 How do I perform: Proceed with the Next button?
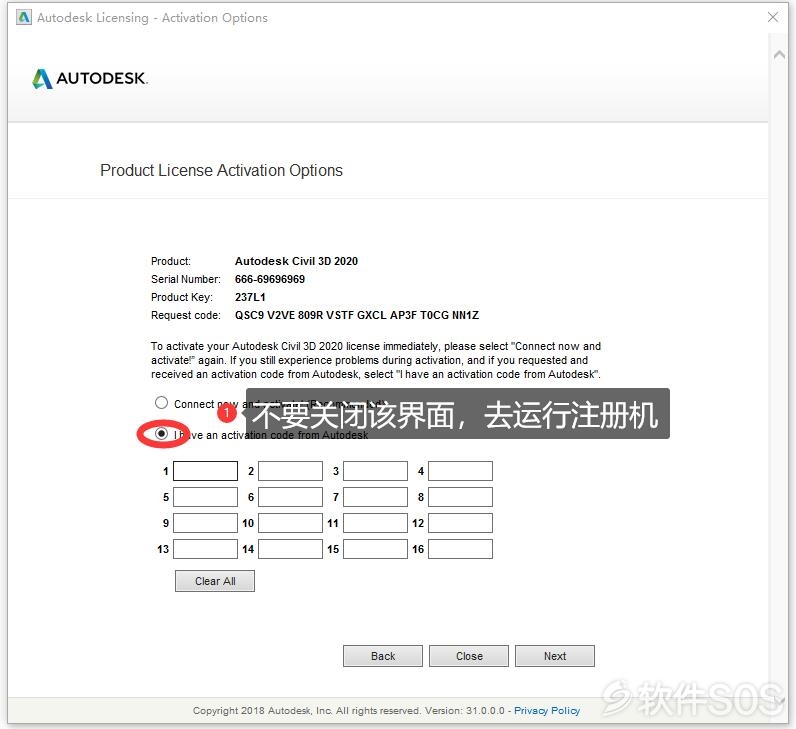tap(555, 656)
